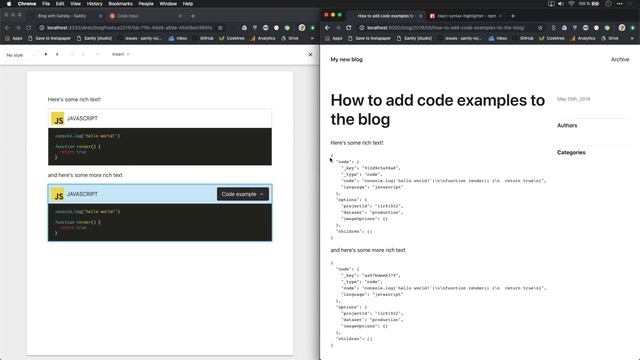Screen dimensions: 640x360
Task: Click the Apple logo menu
Action: pyautogui.click(x=9, y=4)
